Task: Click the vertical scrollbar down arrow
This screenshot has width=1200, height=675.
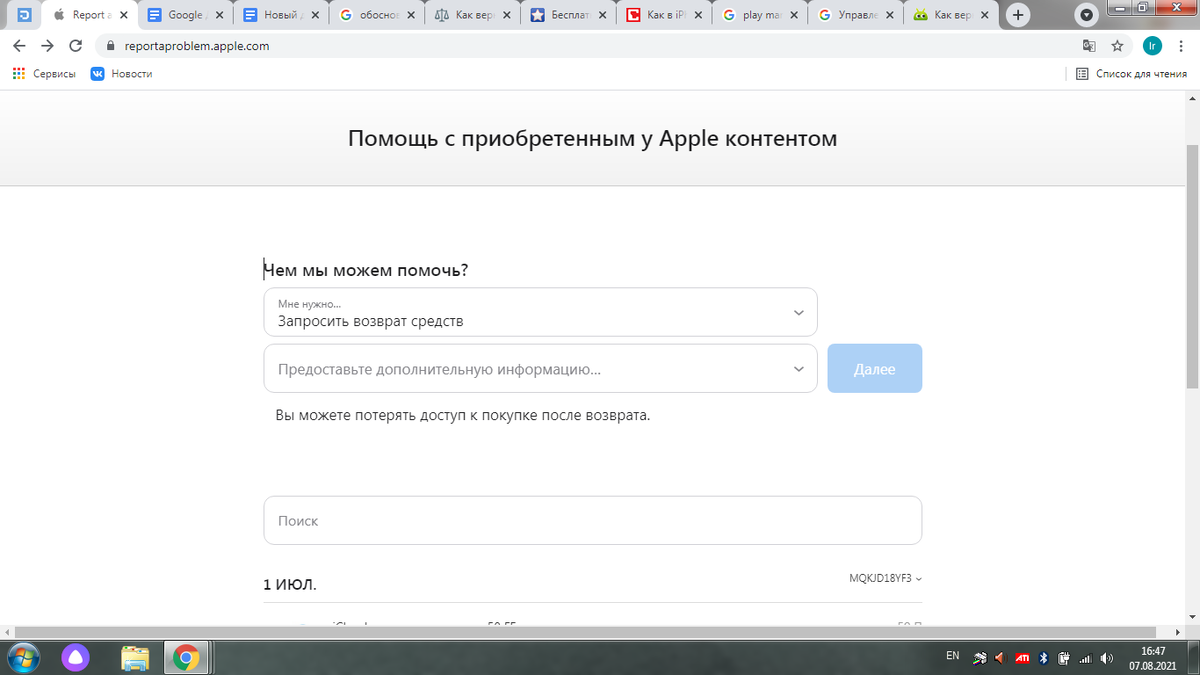Action: (1192, 618)
